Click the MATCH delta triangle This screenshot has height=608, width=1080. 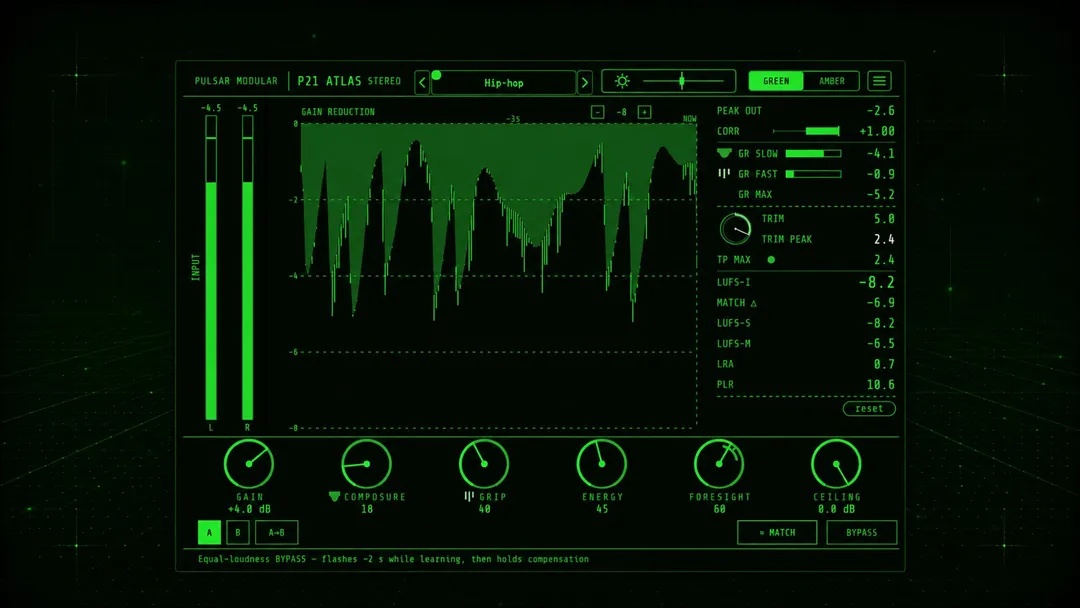754,303
